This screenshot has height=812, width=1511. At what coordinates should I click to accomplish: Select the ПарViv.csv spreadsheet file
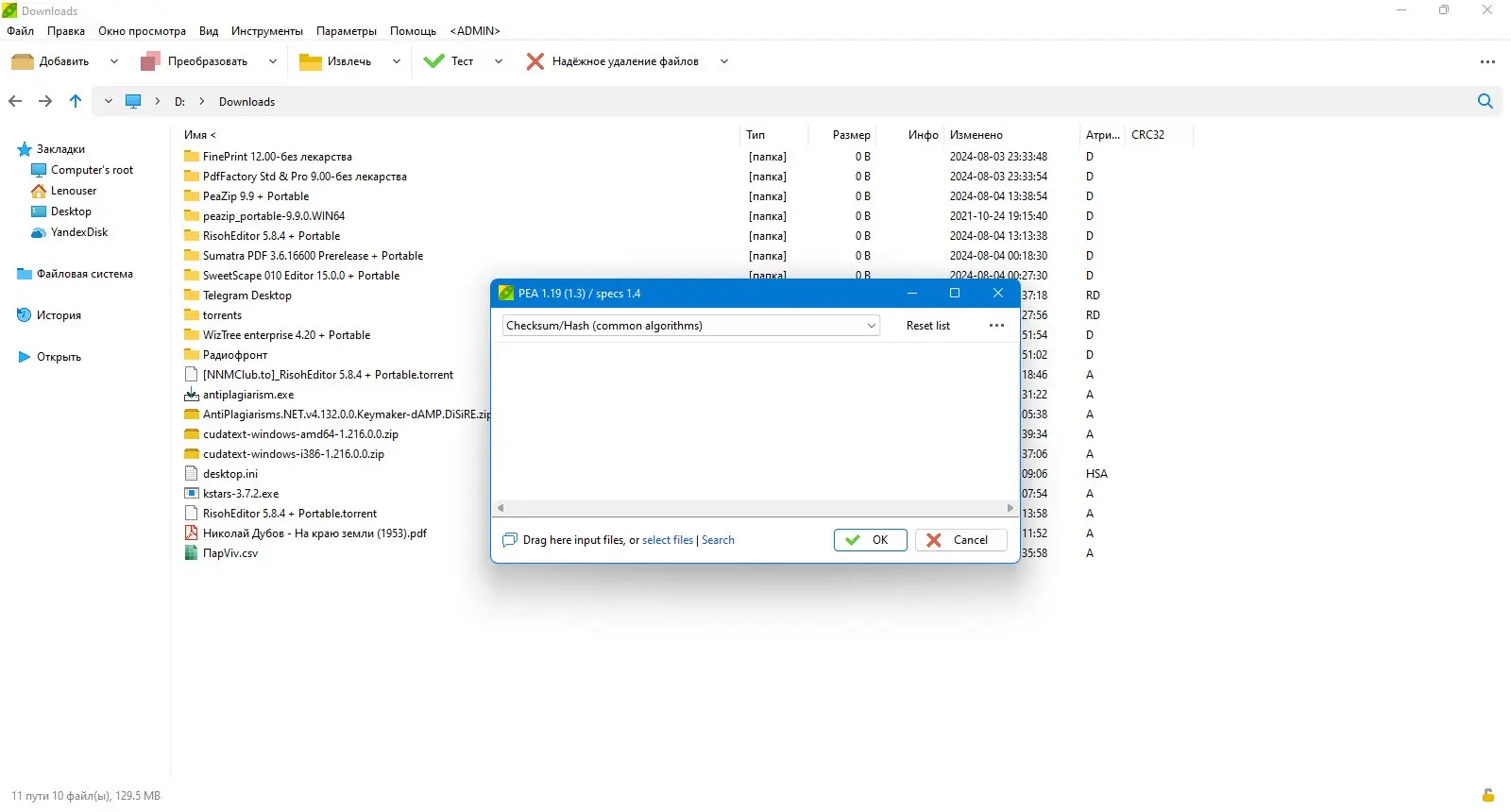pyautogui.click(x=229, y=553)
